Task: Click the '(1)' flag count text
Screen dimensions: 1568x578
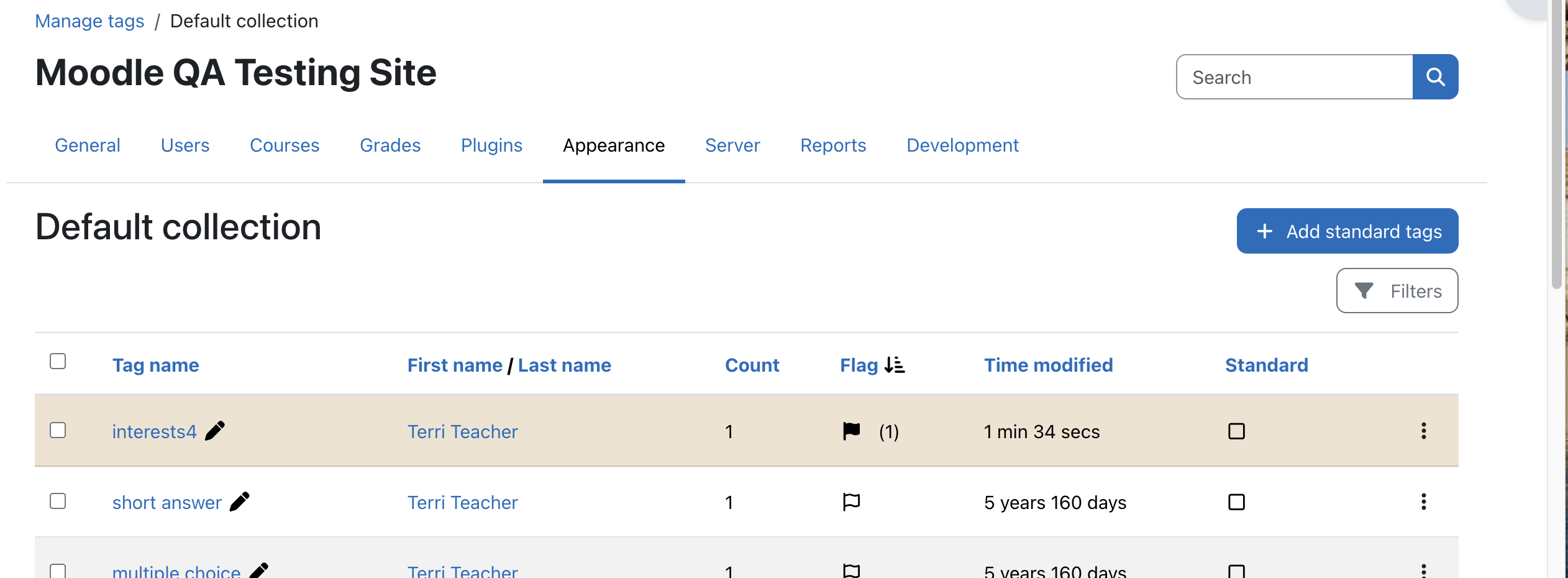Action: 889,431
